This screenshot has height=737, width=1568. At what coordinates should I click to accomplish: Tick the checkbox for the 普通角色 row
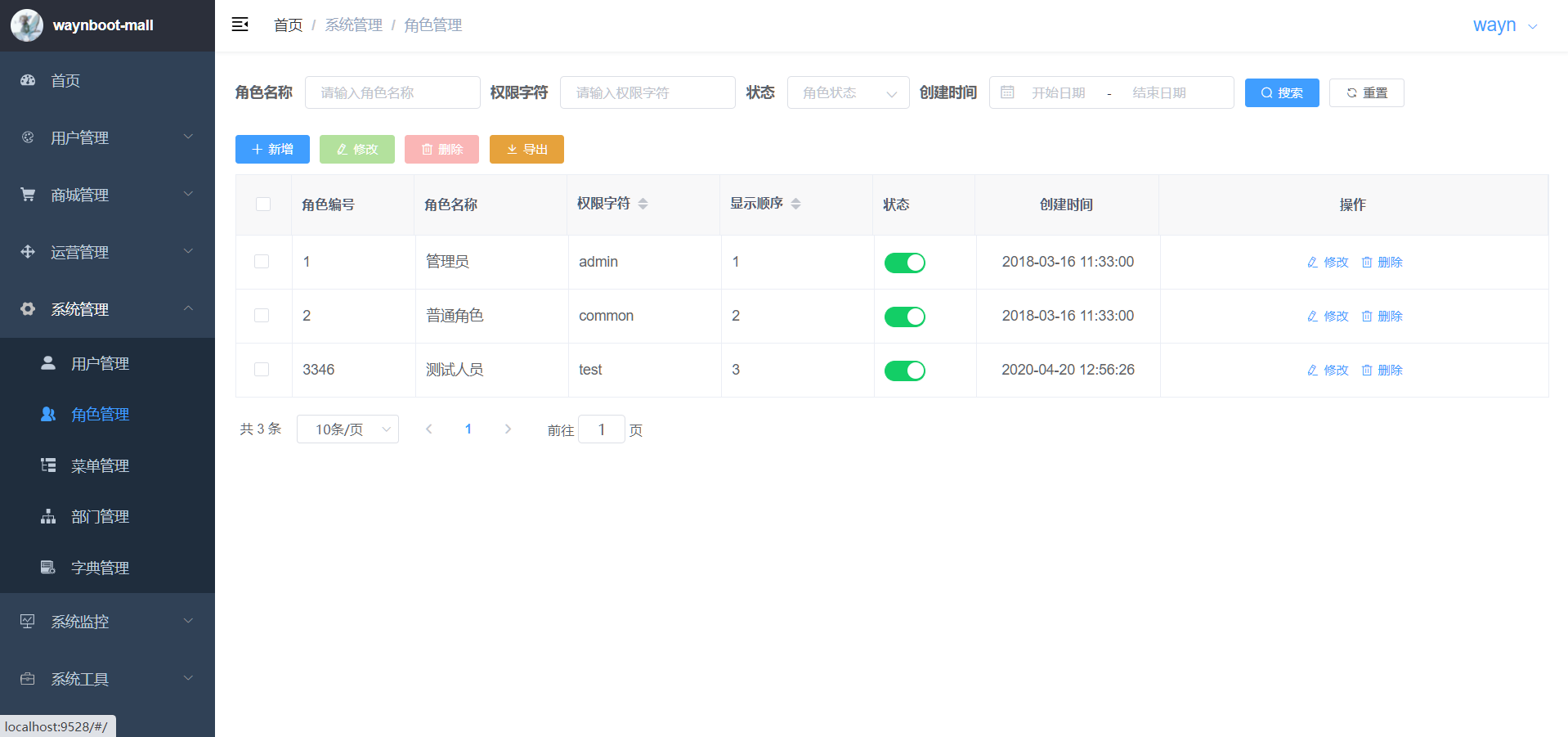point(262,316)
